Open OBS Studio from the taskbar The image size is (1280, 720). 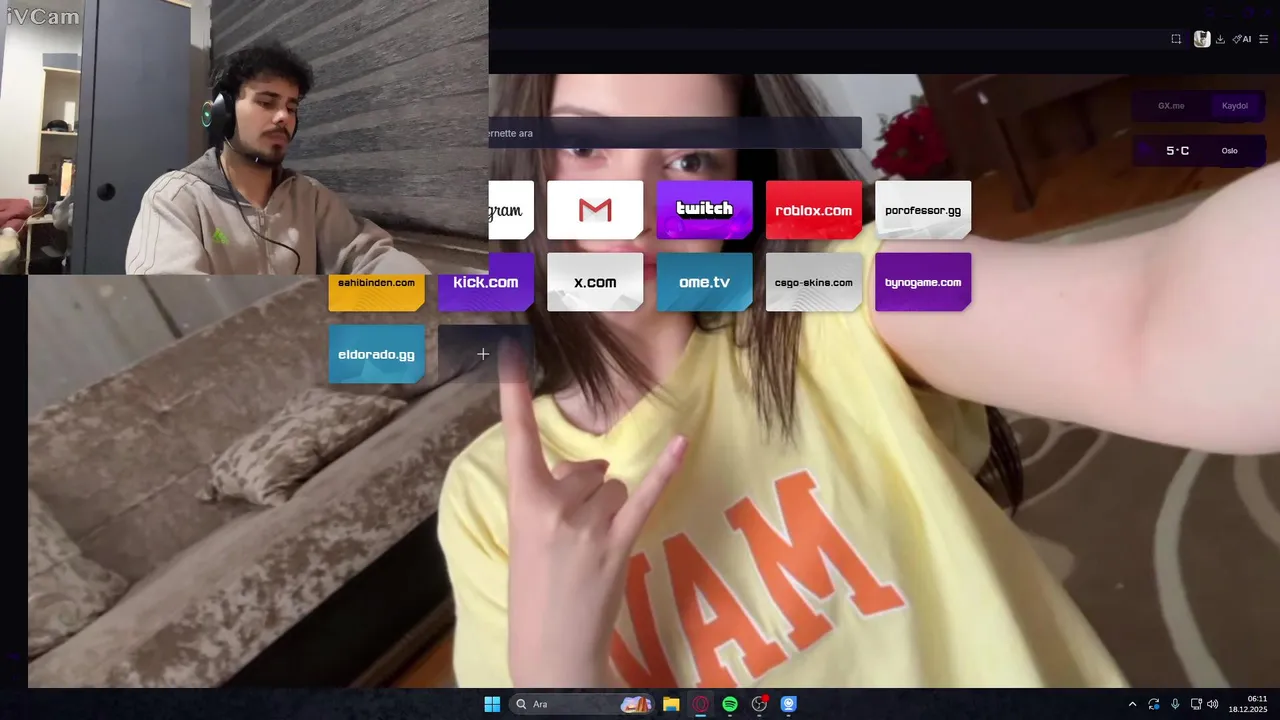pyautogui.click(x=760, y=704)
